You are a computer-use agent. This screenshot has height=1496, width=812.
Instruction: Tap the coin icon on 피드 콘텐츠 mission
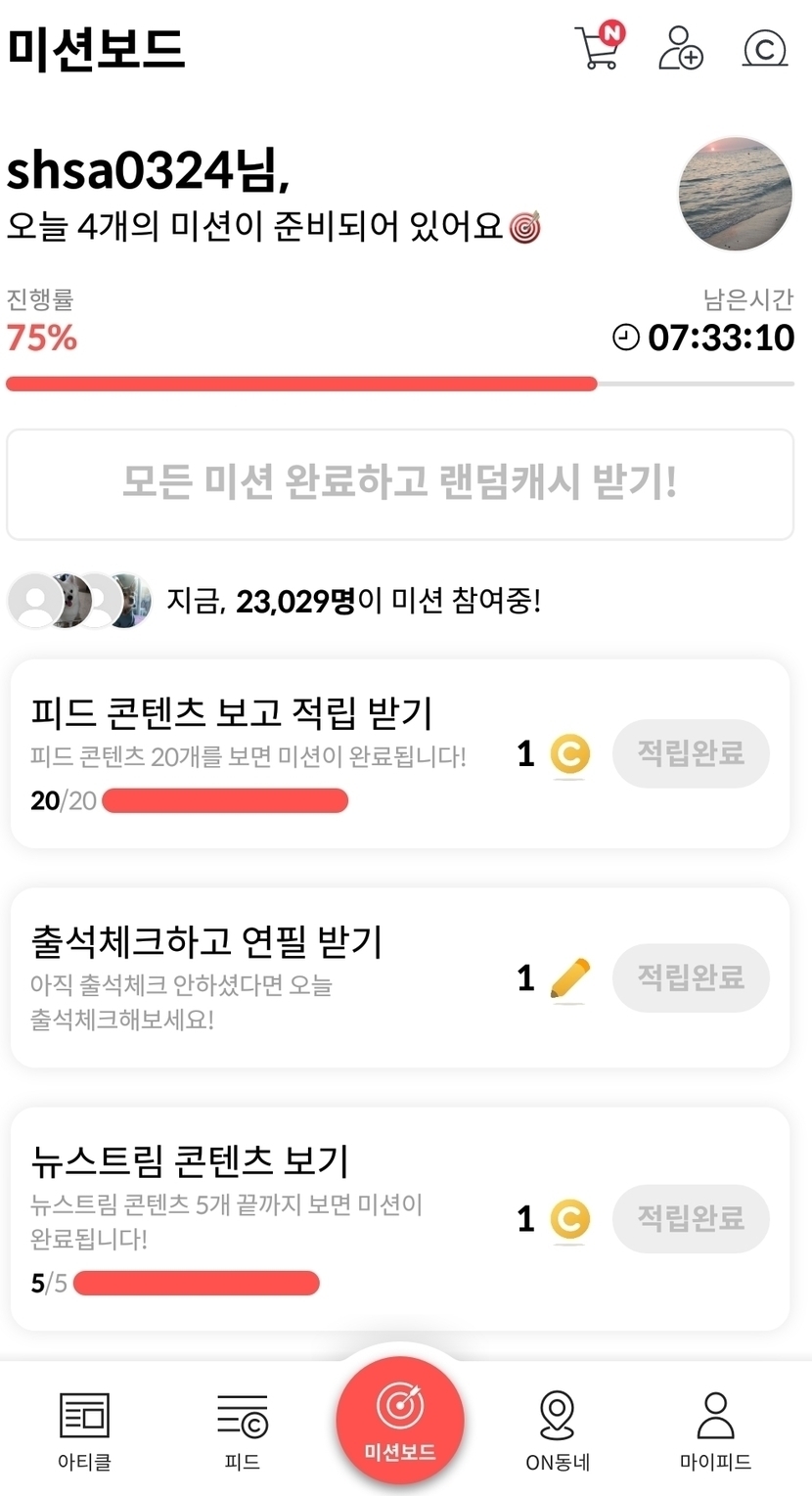569,754
